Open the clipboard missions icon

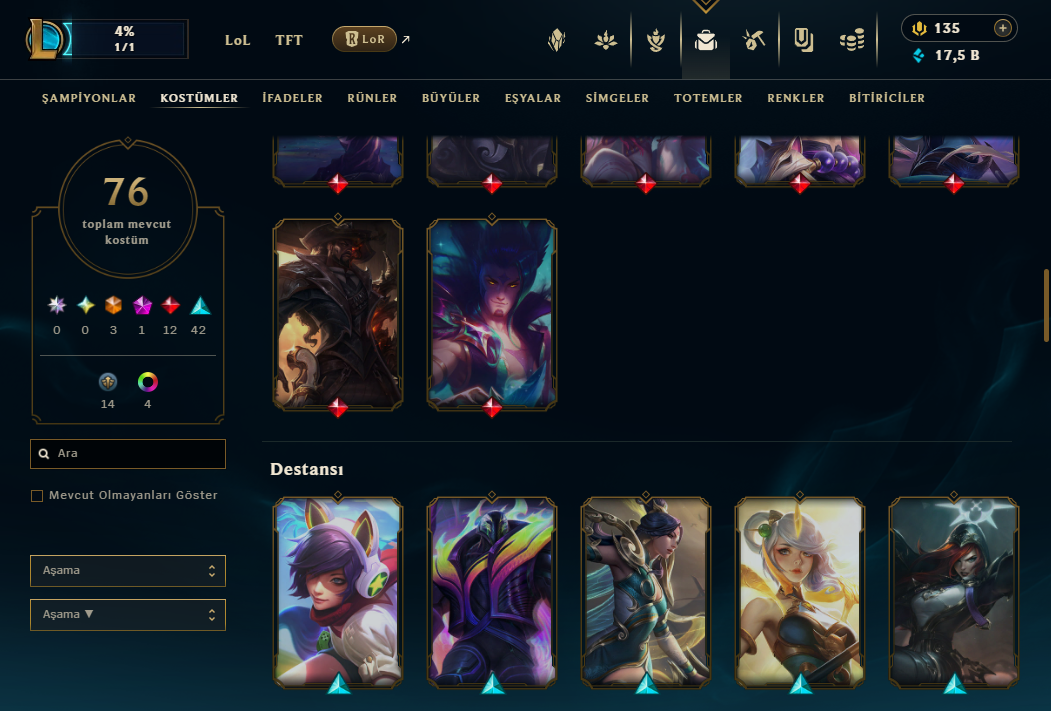pos(803,41)
